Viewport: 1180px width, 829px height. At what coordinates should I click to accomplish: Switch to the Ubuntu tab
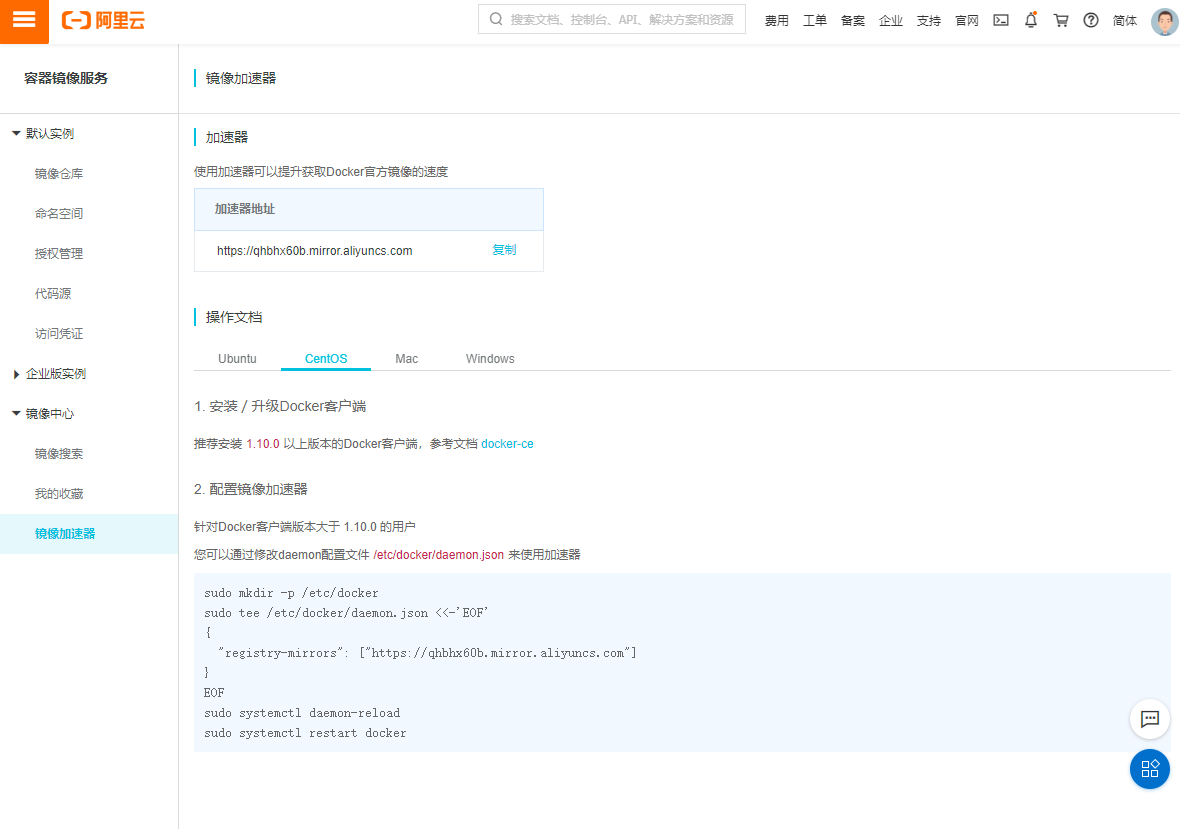coord(237,358)
